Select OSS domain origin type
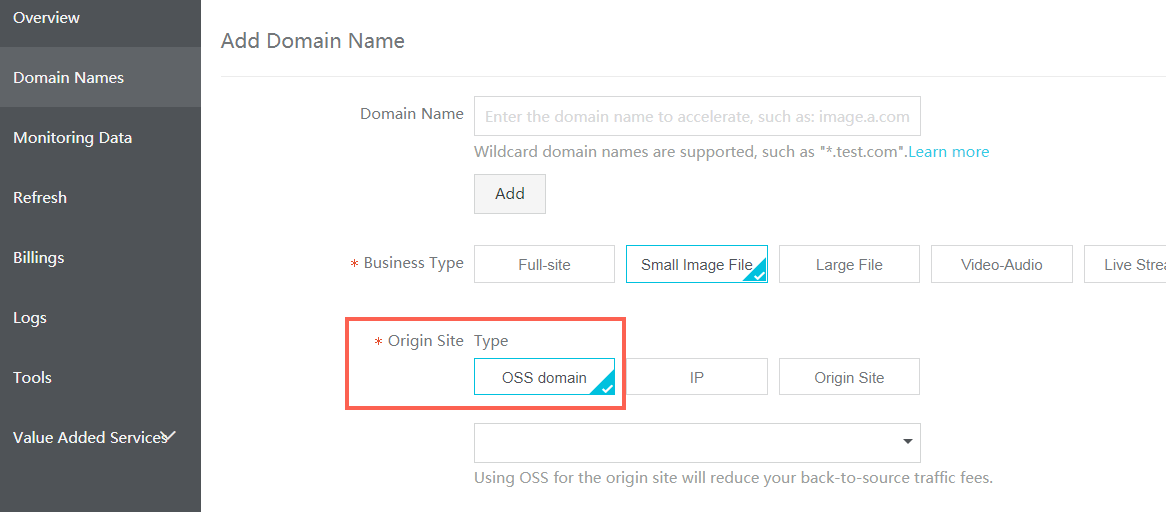The image size is (1166, 512). [x=544, y=377]
